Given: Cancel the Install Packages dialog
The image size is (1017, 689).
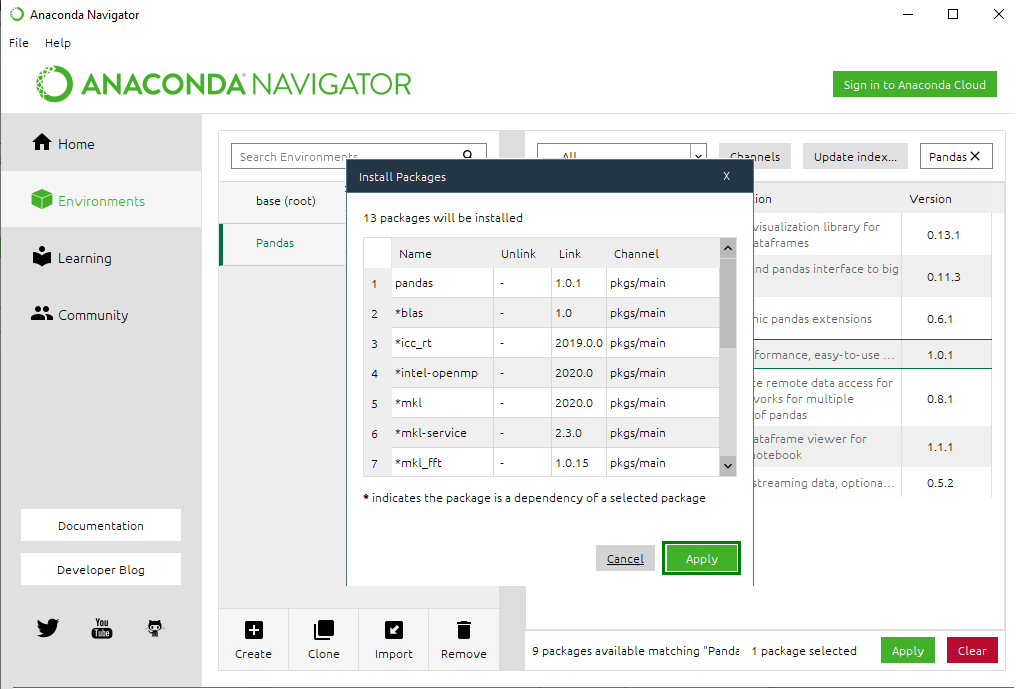Looking at the screenshot, I should [625, 559].
